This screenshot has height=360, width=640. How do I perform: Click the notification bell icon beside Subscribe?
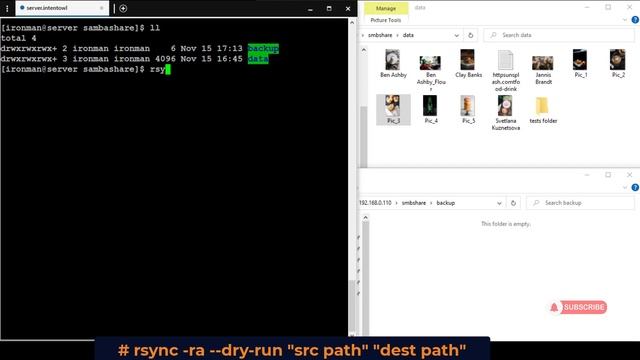click(x=554, y=307)
